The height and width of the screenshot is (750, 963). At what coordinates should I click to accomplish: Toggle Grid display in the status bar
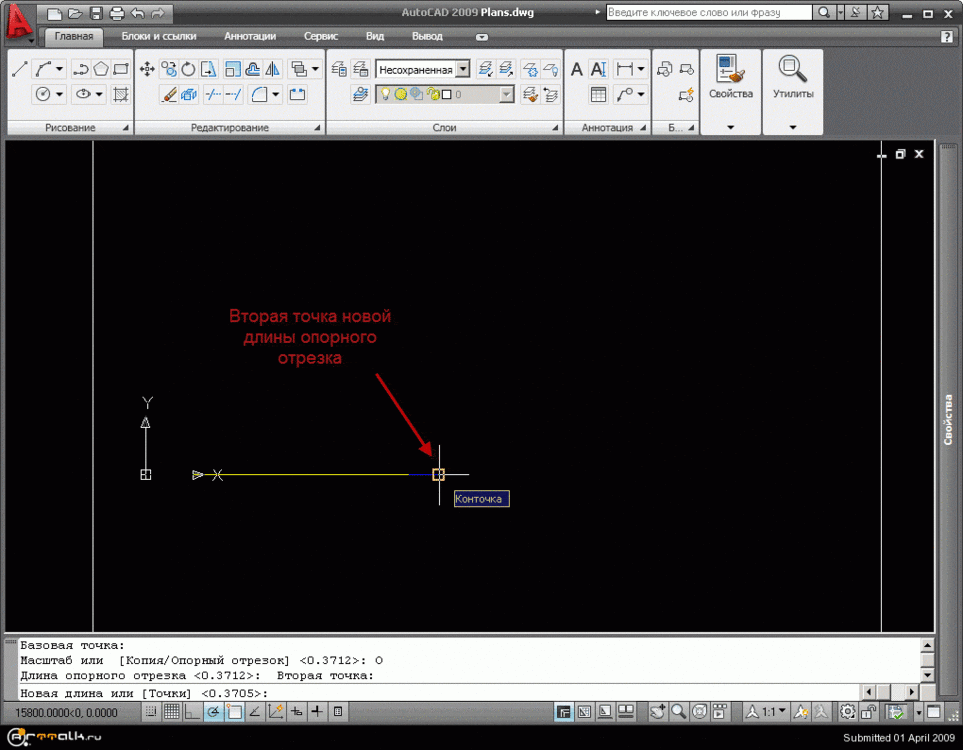point(171,712)
